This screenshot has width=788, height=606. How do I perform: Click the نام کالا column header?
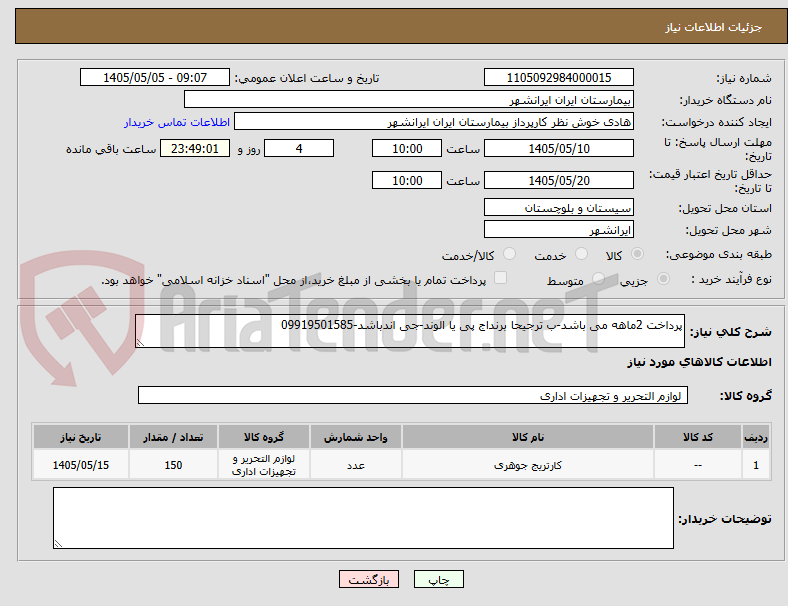(528, 437)
